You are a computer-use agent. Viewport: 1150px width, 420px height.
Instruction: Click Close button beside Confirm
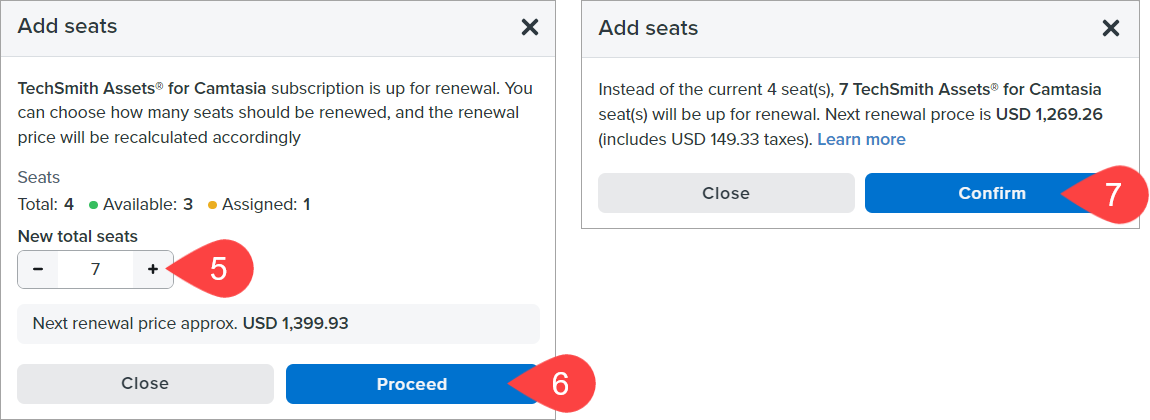pos(726,193)
